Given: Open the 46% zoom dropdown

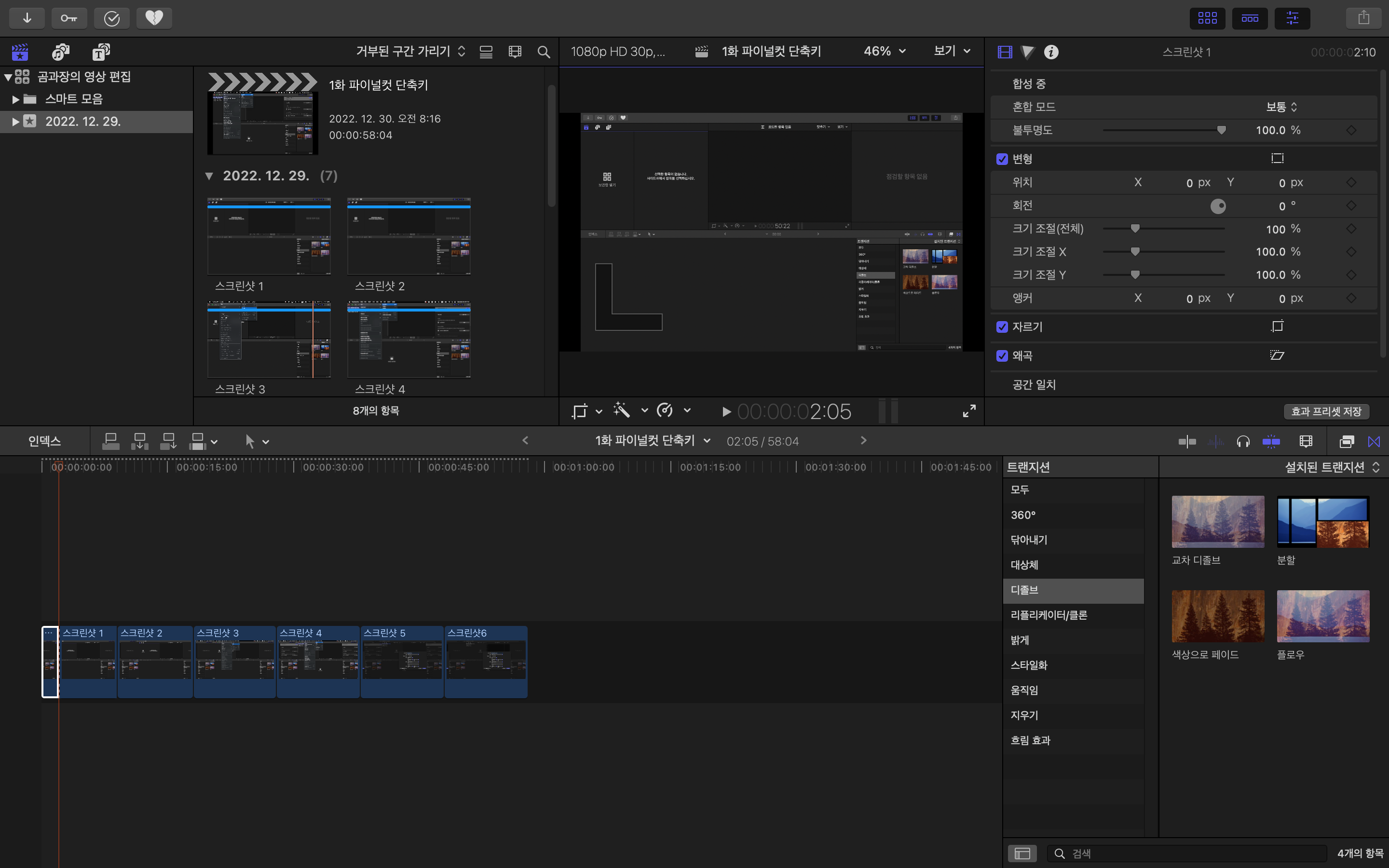Looking at the screenshot, I should pos(885,51).
